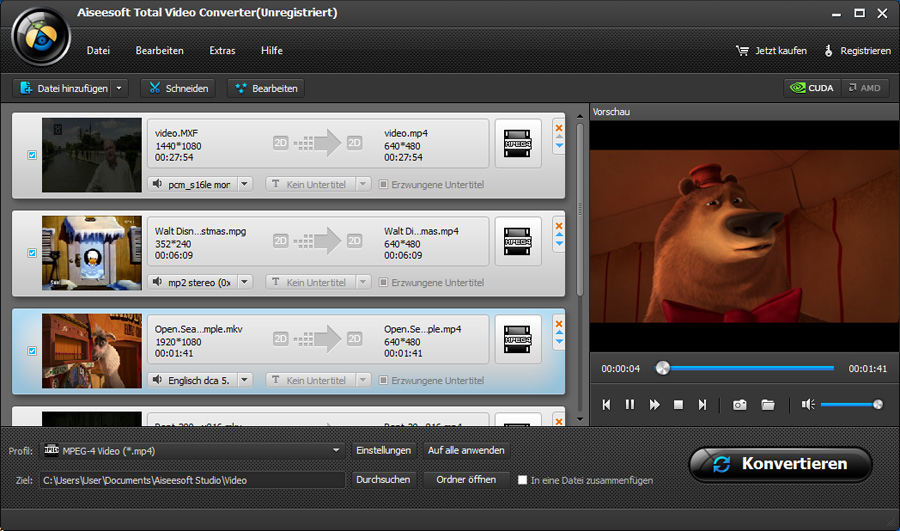Image resolution: width=900 pixels, height=531 pixels.
Task: Move Walt Disn...stmas.mpg up with blue arrow
Action: click(x=558, y=235)
